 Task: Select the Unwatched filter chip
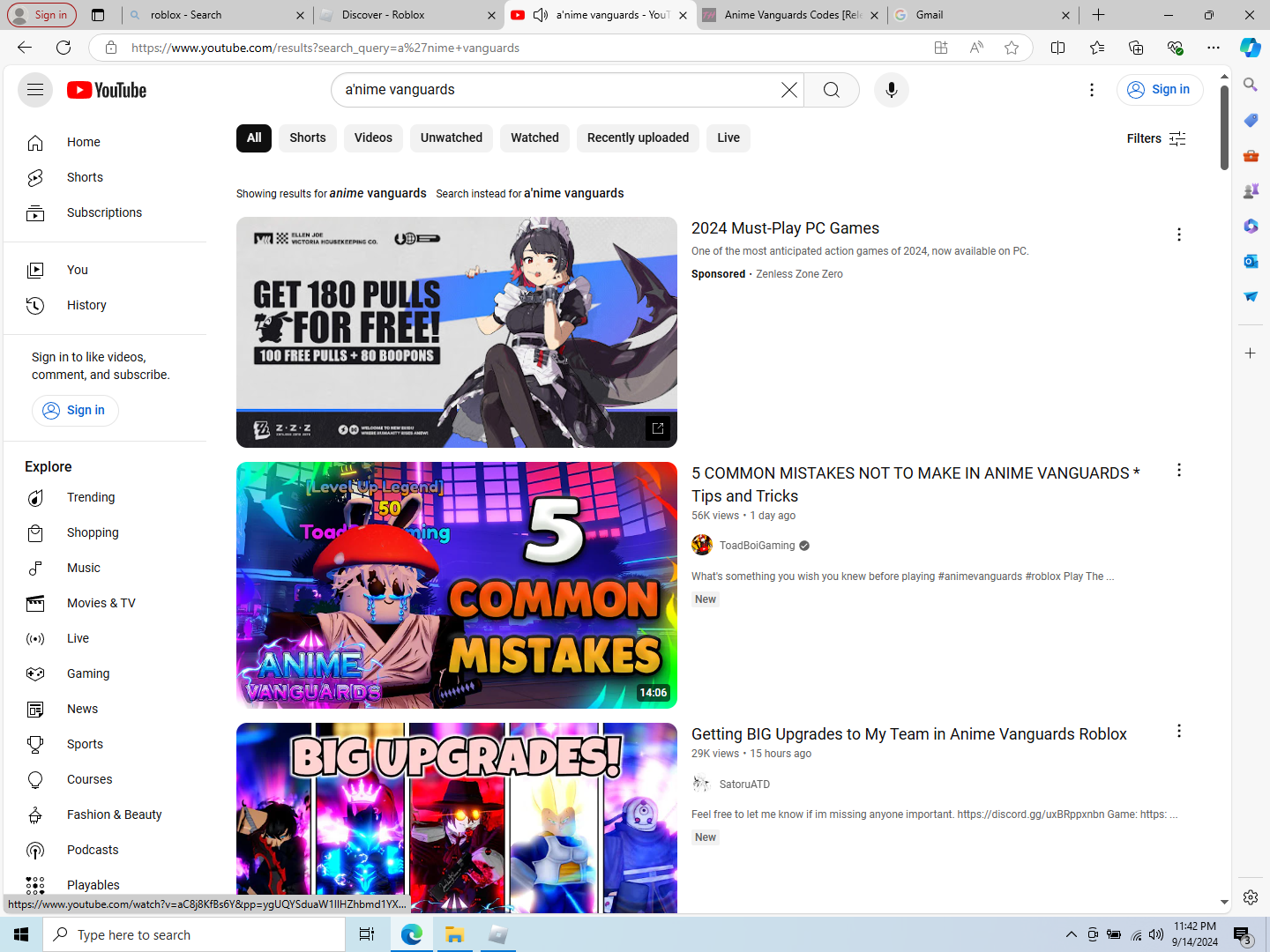click(452, 138)
